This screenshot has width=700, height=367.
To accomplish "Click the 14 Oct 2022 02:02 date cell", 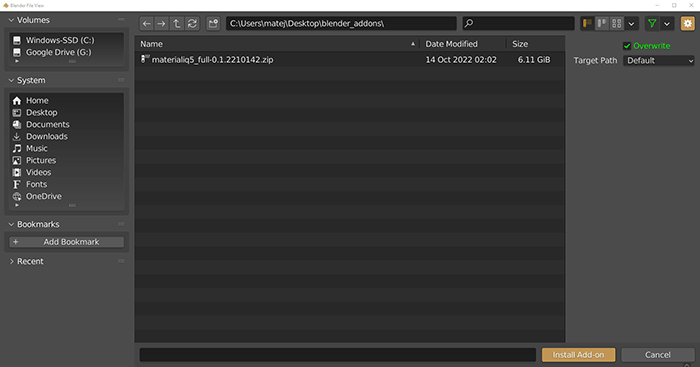I will [461, 60].
